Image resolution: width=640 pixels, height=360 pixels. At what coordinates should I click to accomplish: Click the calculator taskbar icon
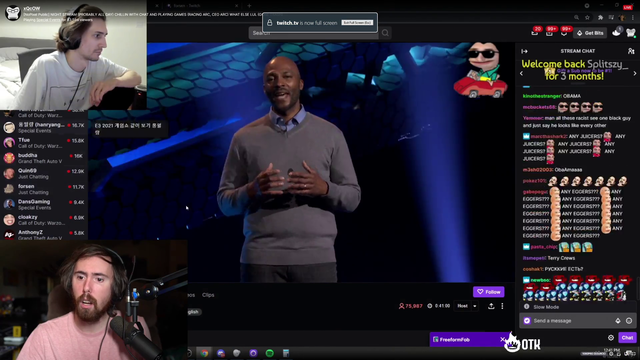tap(286, 353)
